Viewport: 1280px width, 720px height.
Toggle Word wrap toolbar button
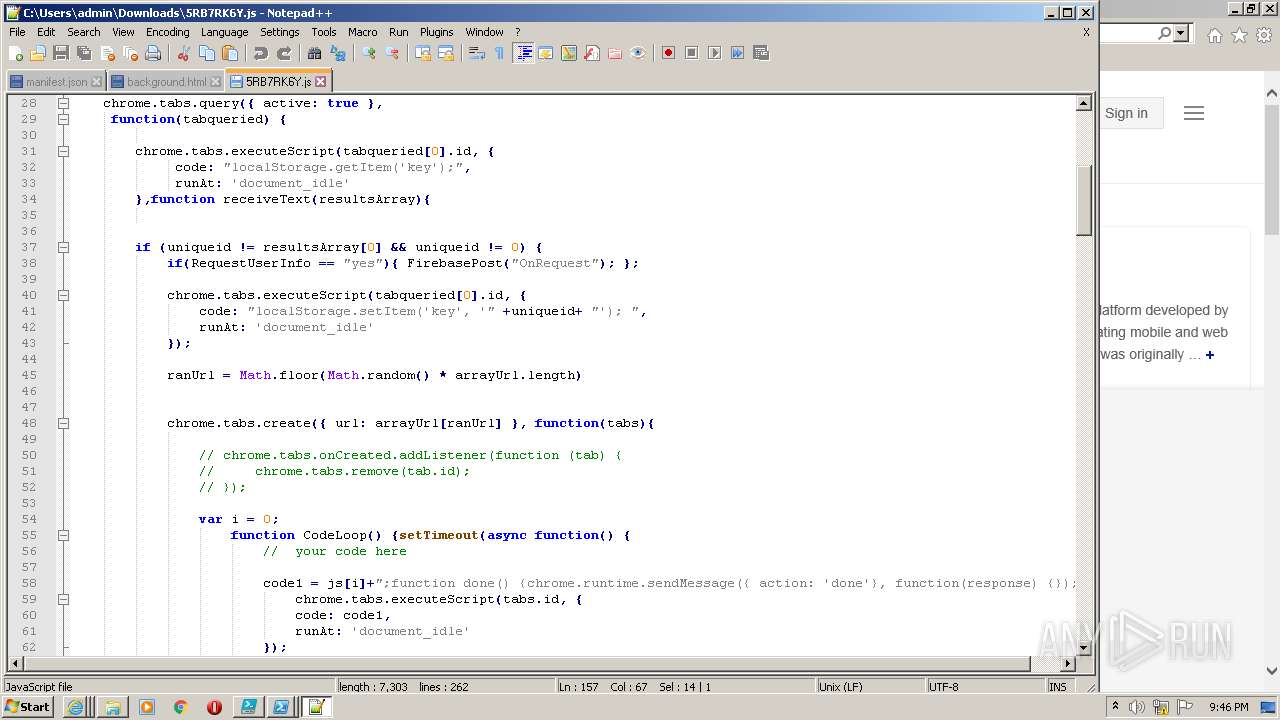pos(477,53)
